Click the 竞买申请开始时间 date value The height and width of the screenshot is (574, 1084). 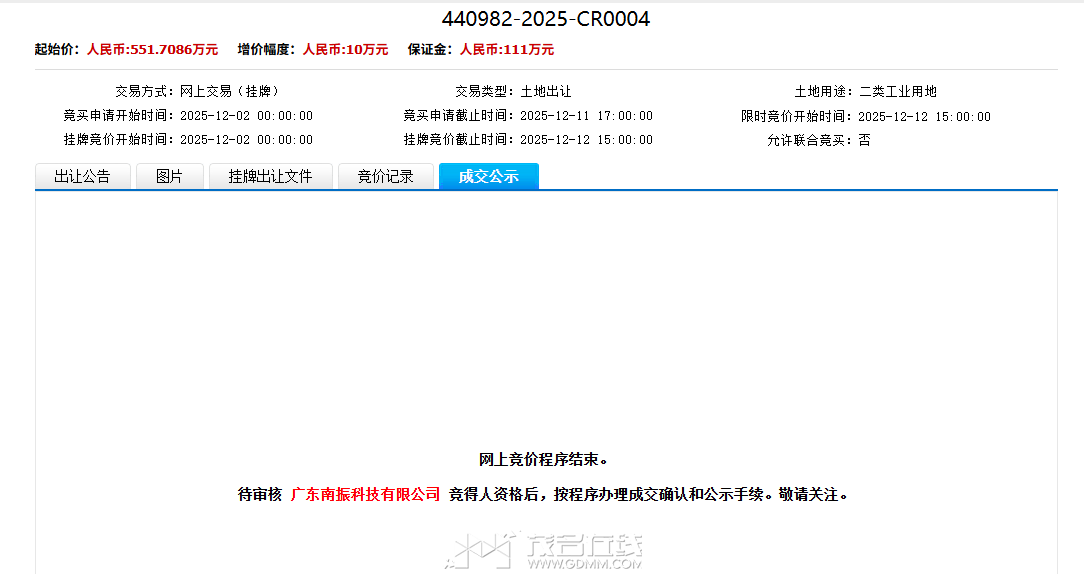tap(246, 116)
